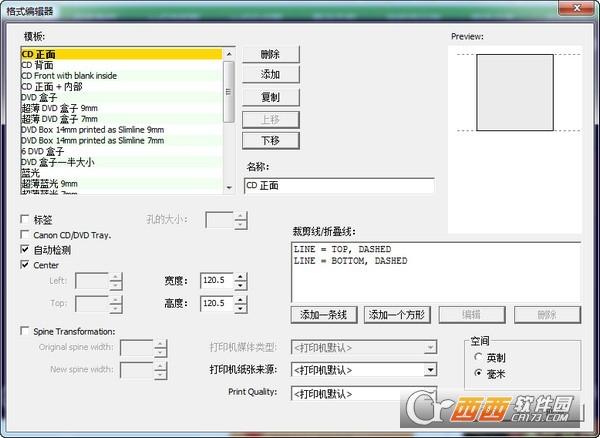Screen dimensions: 600x438
Task: Click the 下移 button
Action: tap(271, 141)
